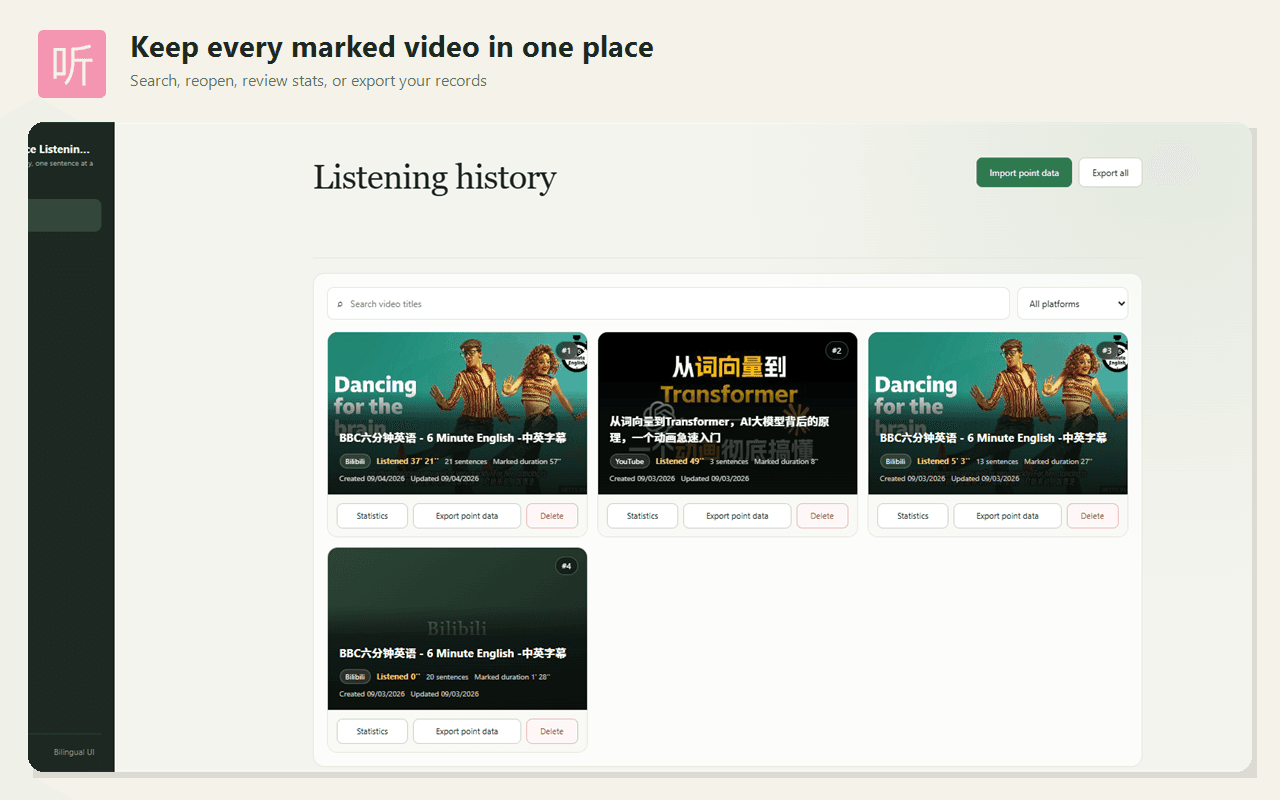Click the #1 badge on the first card

(566, 351)
